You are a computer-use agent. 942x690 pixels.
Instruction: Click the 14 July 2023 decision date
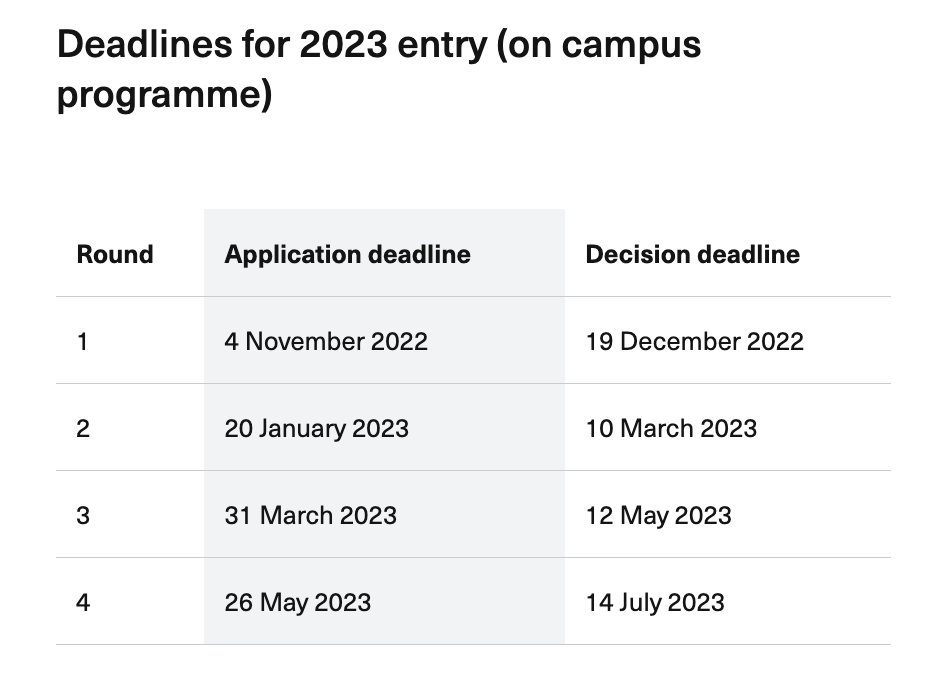654,602
